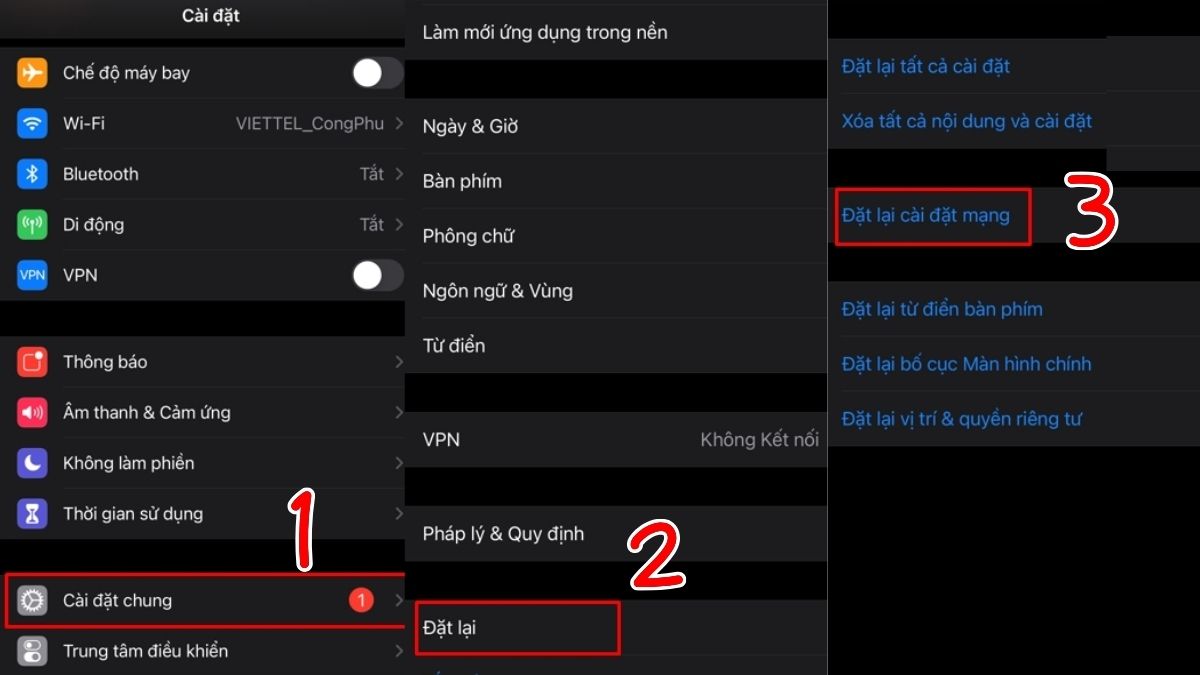The width and height of the screenshot is (1200, 675).
Task: Tap the Bluetooth icon
Action: [x=33, y=174]
